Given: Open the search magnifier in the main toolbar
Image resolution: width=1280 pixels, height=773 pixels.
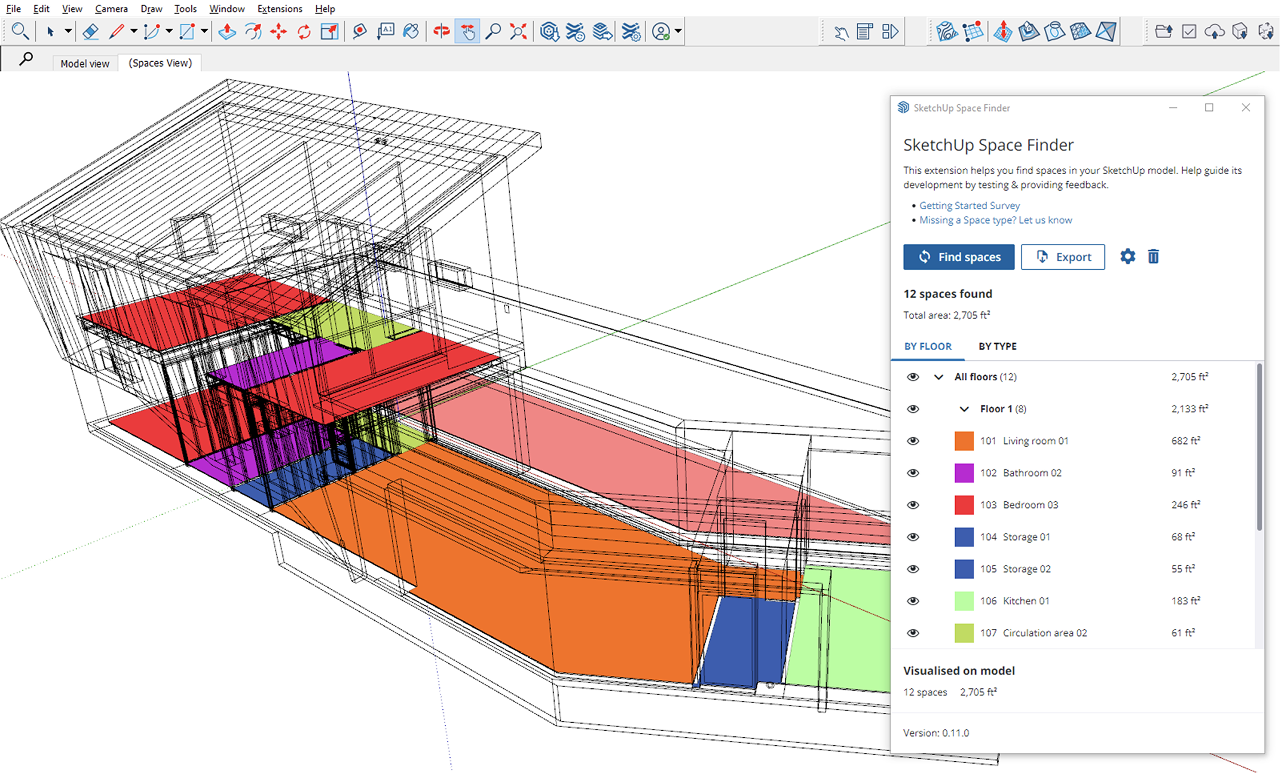Looking at the screenshot, I should (20, 31).
